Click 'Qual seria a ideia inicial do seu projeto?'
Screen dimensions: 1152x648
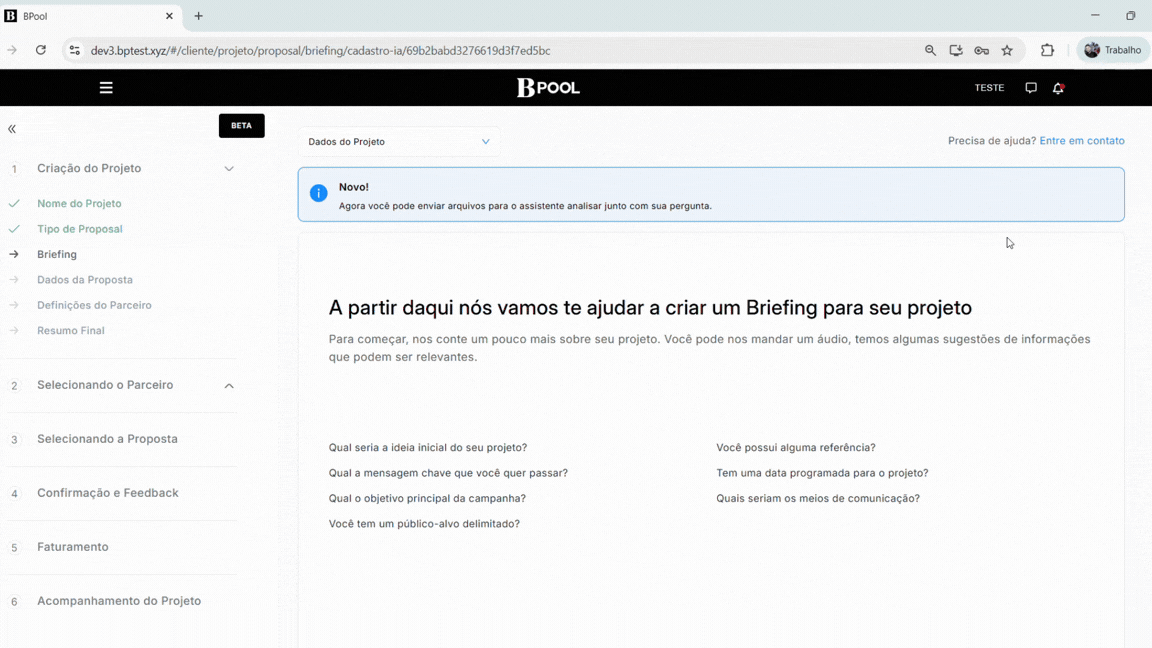(428, 447)
